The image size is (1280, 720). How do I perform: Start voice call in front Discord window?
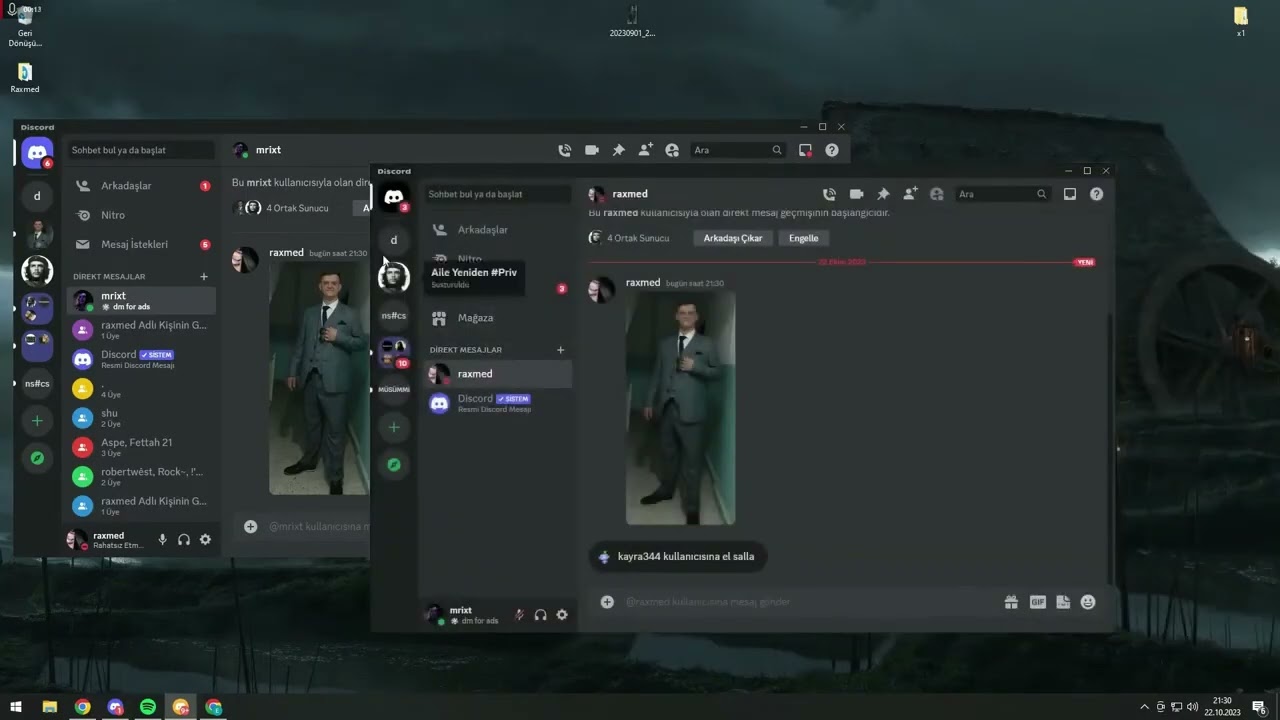829,194
